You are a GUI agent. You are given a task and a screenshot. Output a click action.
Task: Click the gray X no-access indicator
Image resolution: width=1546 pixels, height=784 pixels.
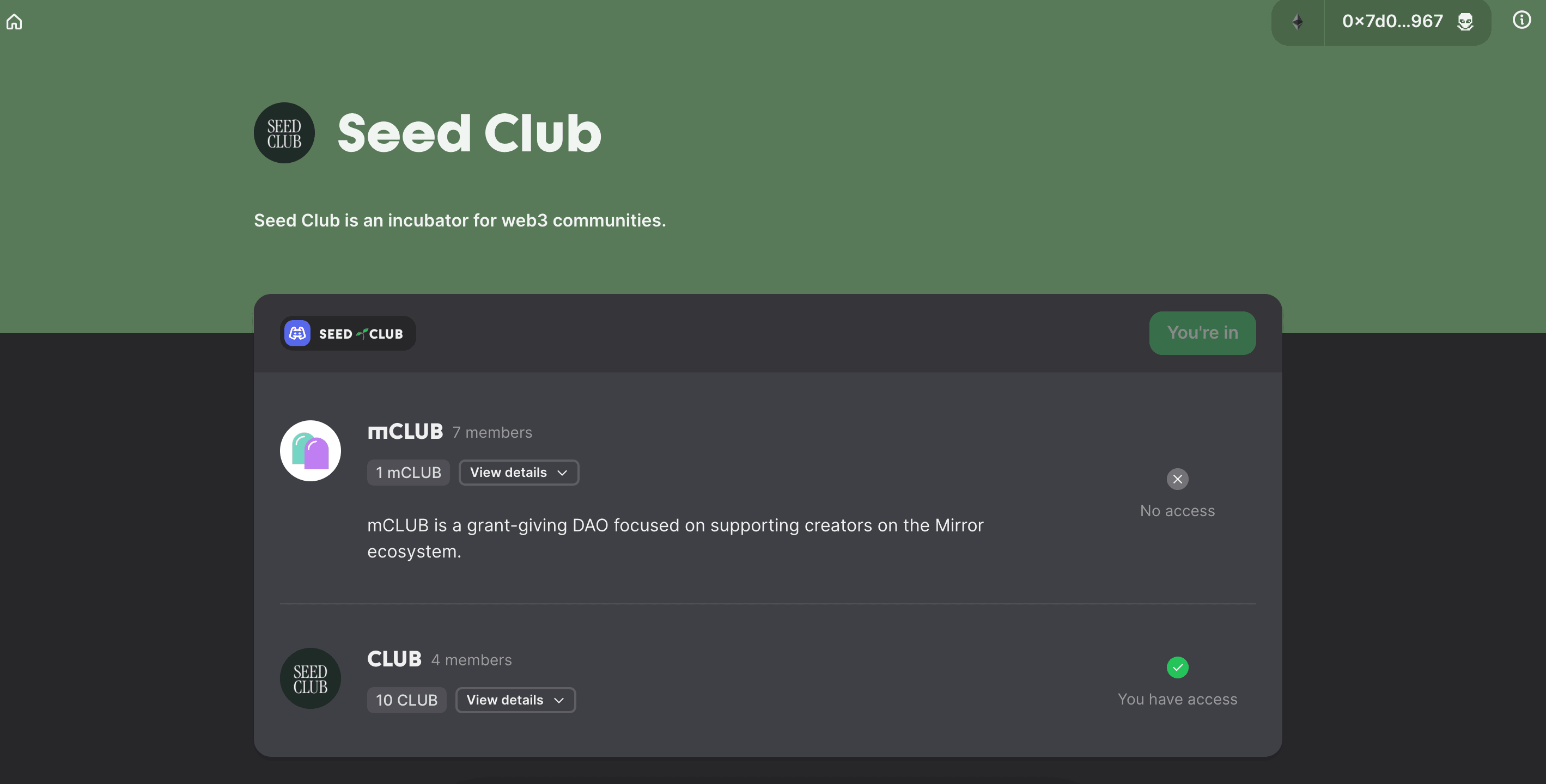click(x=1177, y=479)
